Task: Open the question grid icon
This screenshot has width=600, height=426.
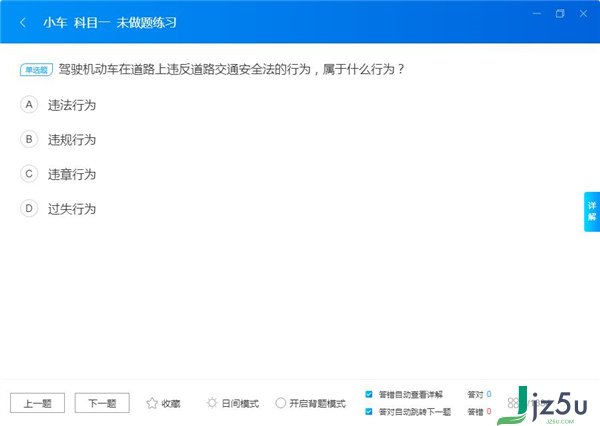Action: point(513,403)
